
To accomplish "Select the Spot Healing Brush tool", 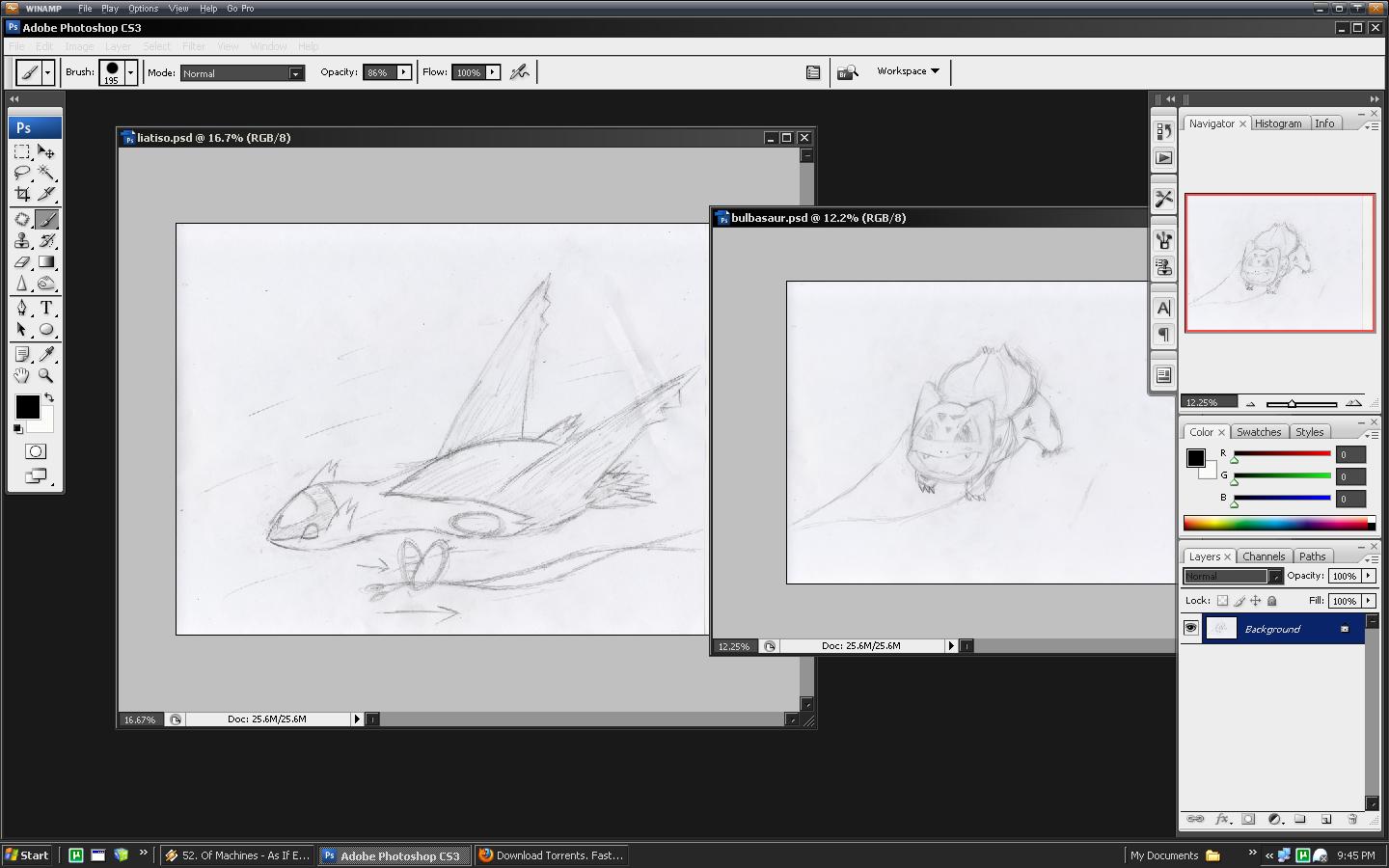I will click(22, 219).
